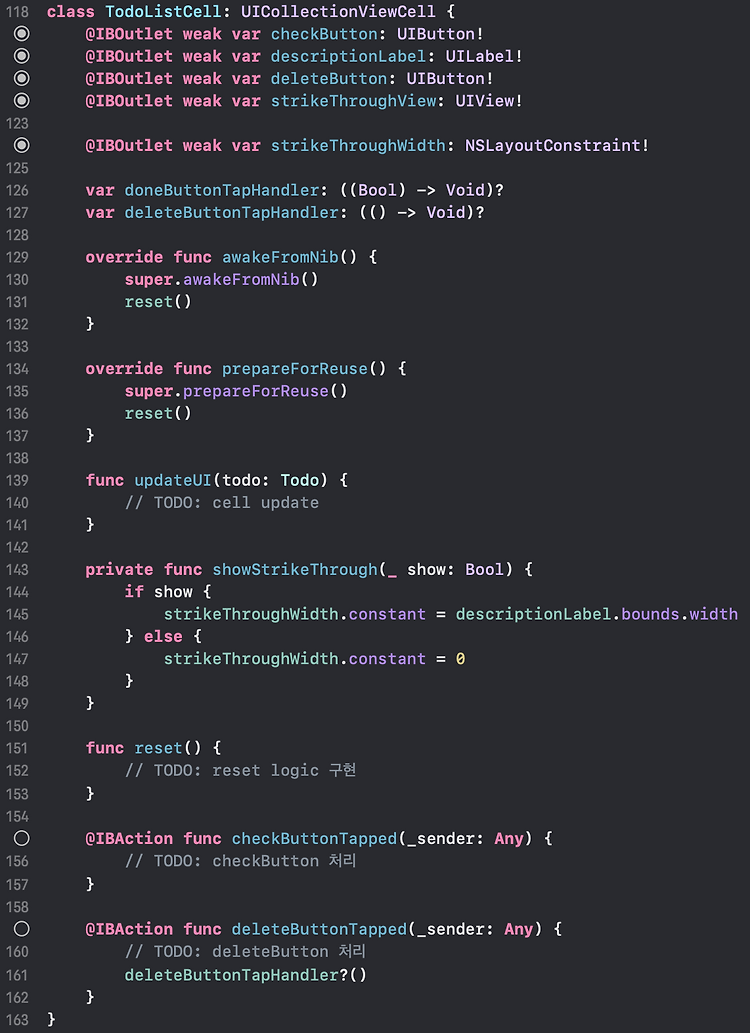Screen dimensions: 750x1033
Task: Click the 'Todo' parameter type in updateUI
Action: coord(300,480)
